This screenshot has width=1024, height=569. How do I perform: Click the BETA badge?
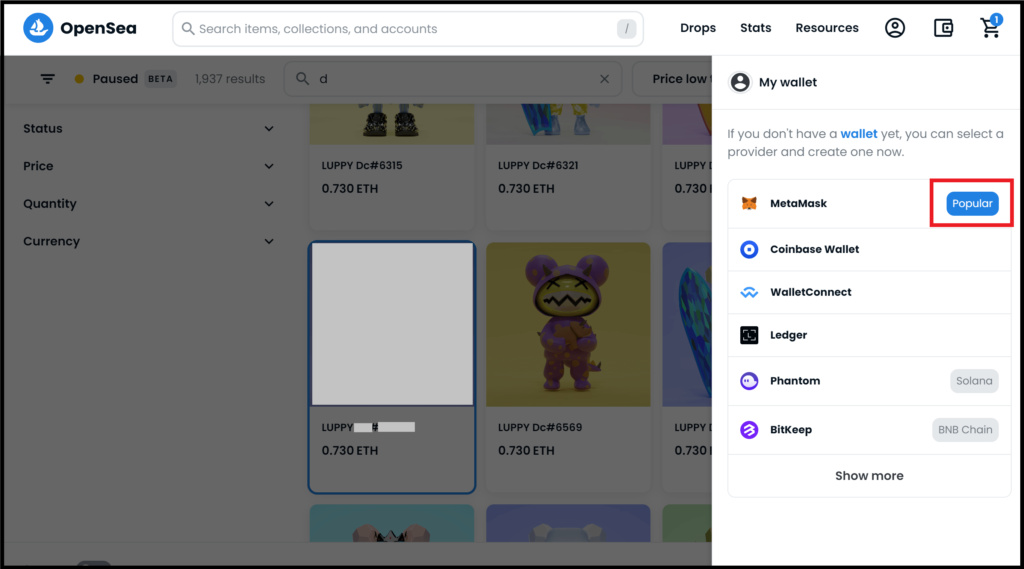point(160,79)
